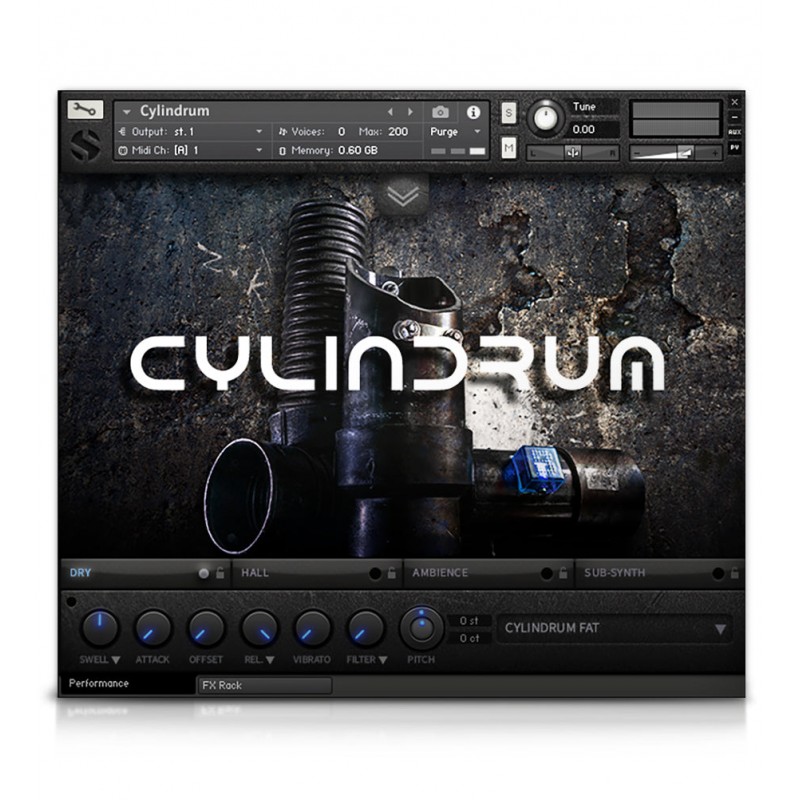
Task: Click the Tune knob
Action: [545, 119]
